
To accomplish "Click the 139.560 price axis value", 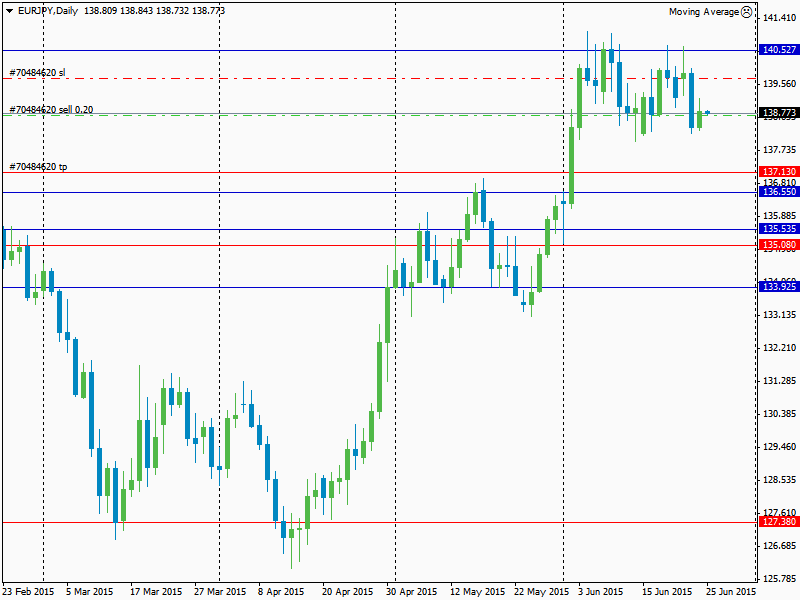I will pos(779,84).
